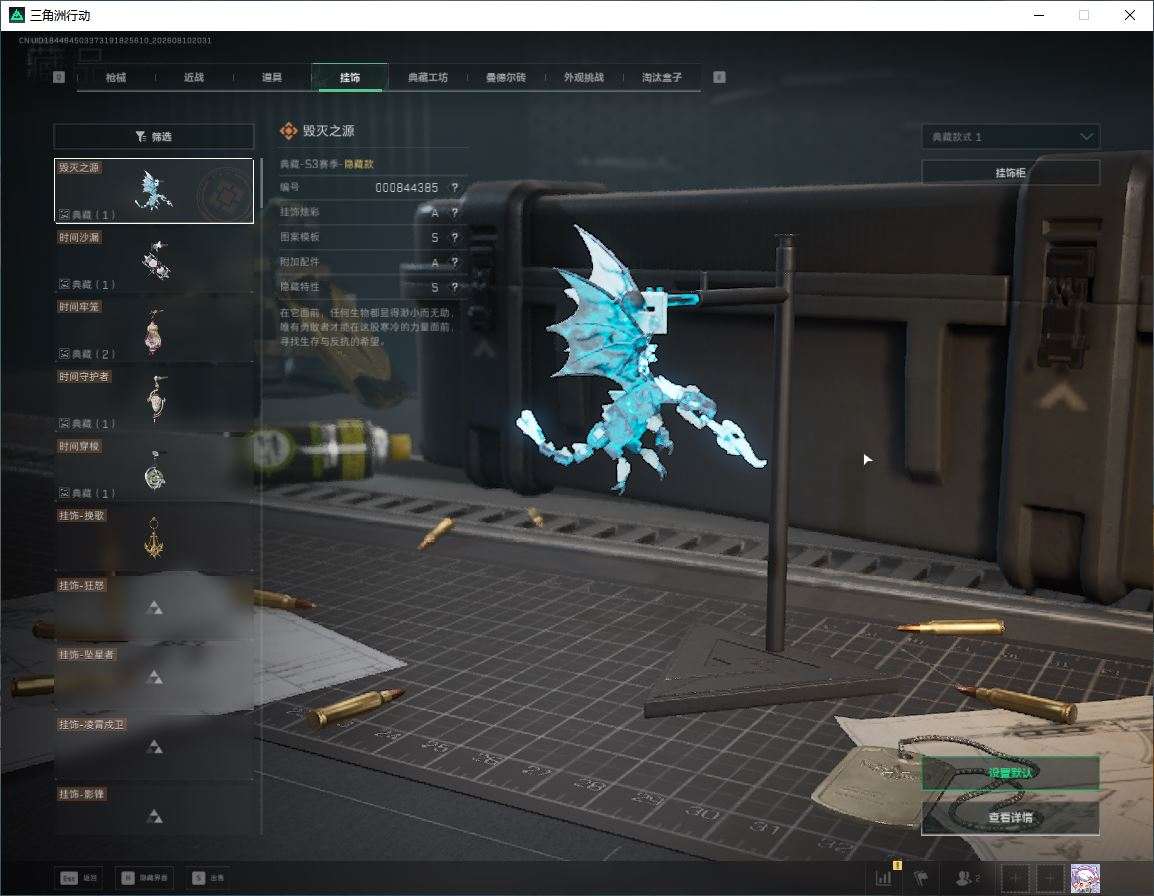Viewport: 1154px width, 896px height.
Task: Click the 典藏 icon under 时间牢笼
Action: 65,354
